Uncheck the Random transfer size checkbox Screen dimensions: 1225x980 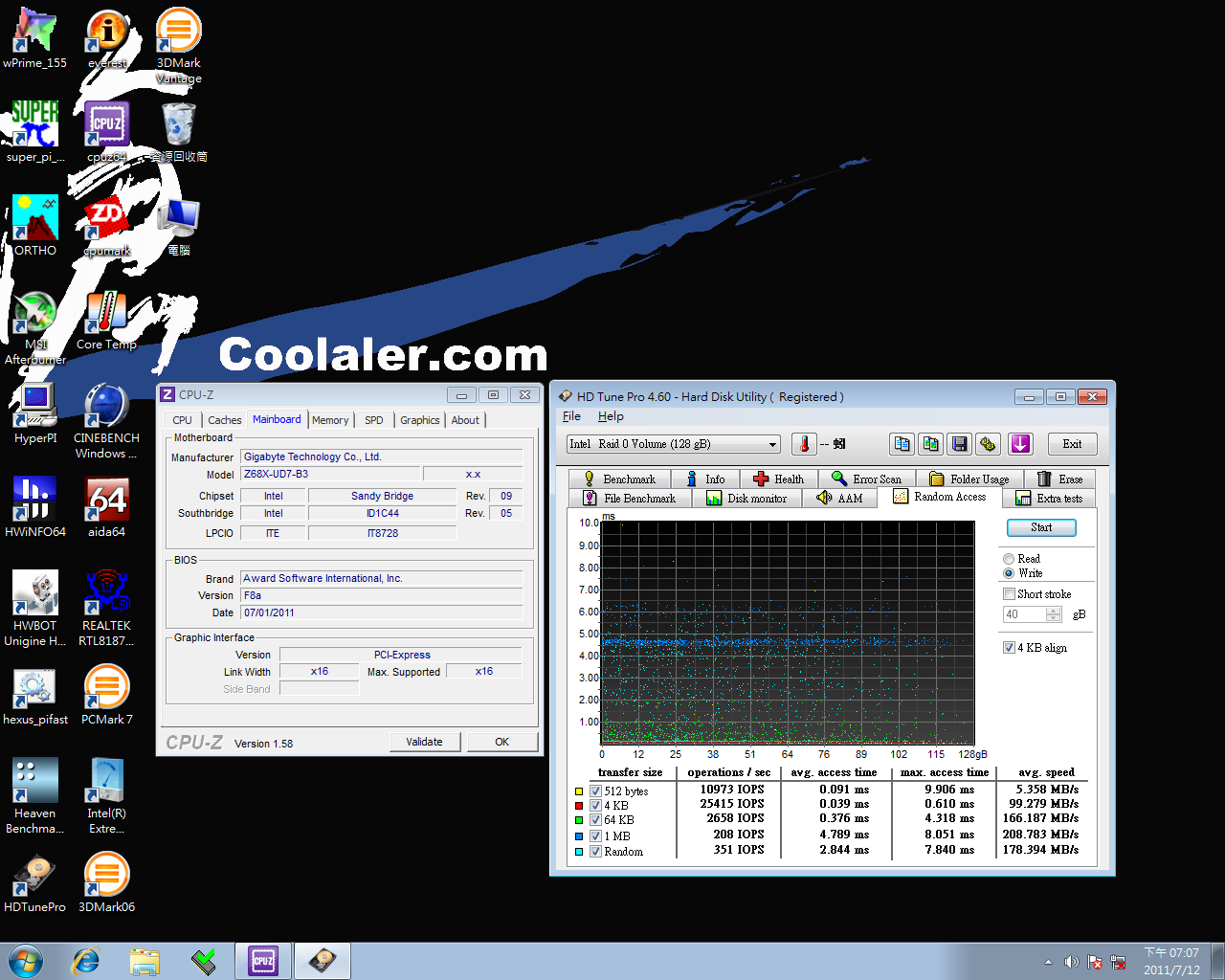pos(595,852)
